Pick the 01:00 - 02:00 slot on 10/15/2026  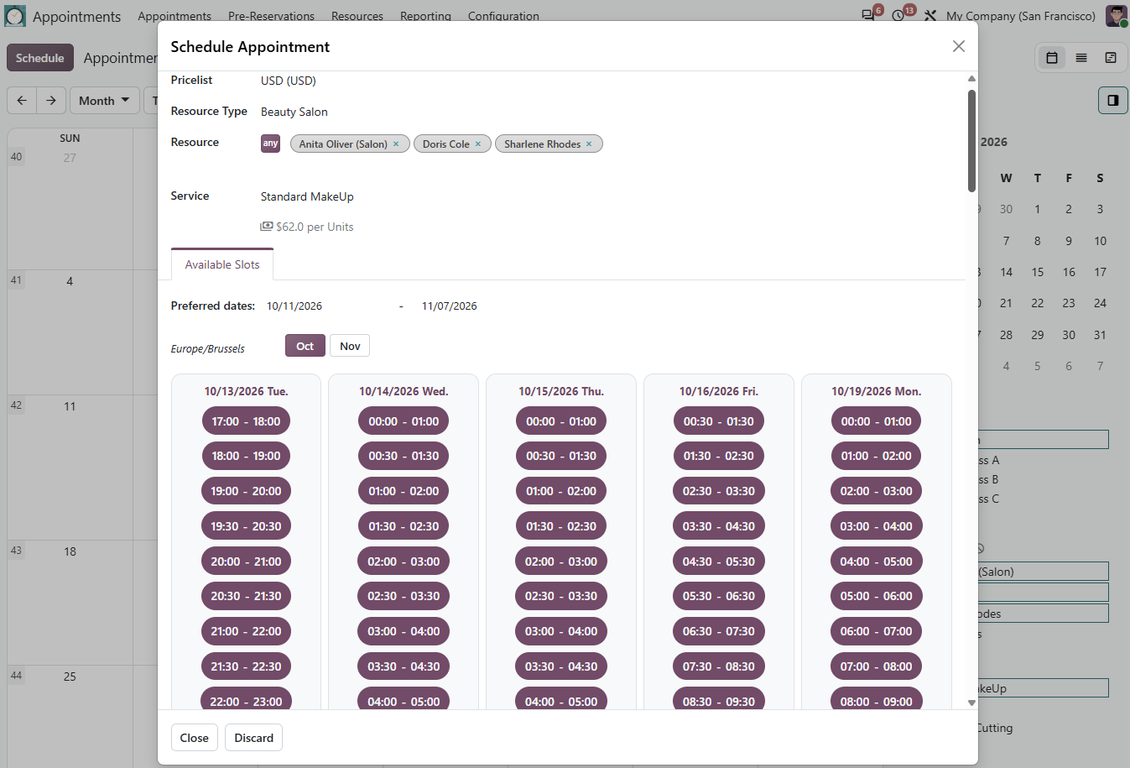click(561, 491)
